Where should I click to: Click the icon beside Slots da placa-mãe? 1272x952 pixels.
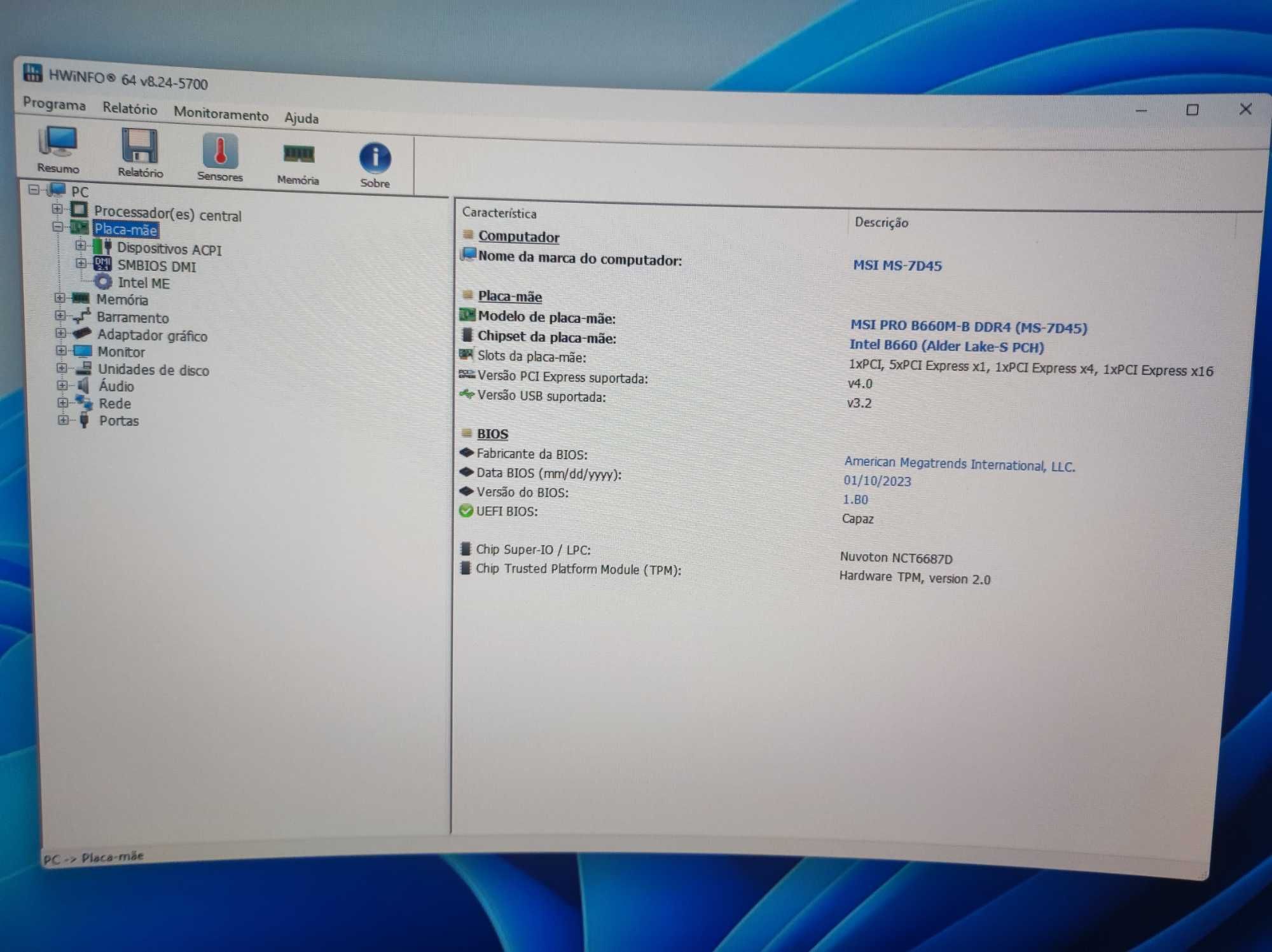click(467, 354)
